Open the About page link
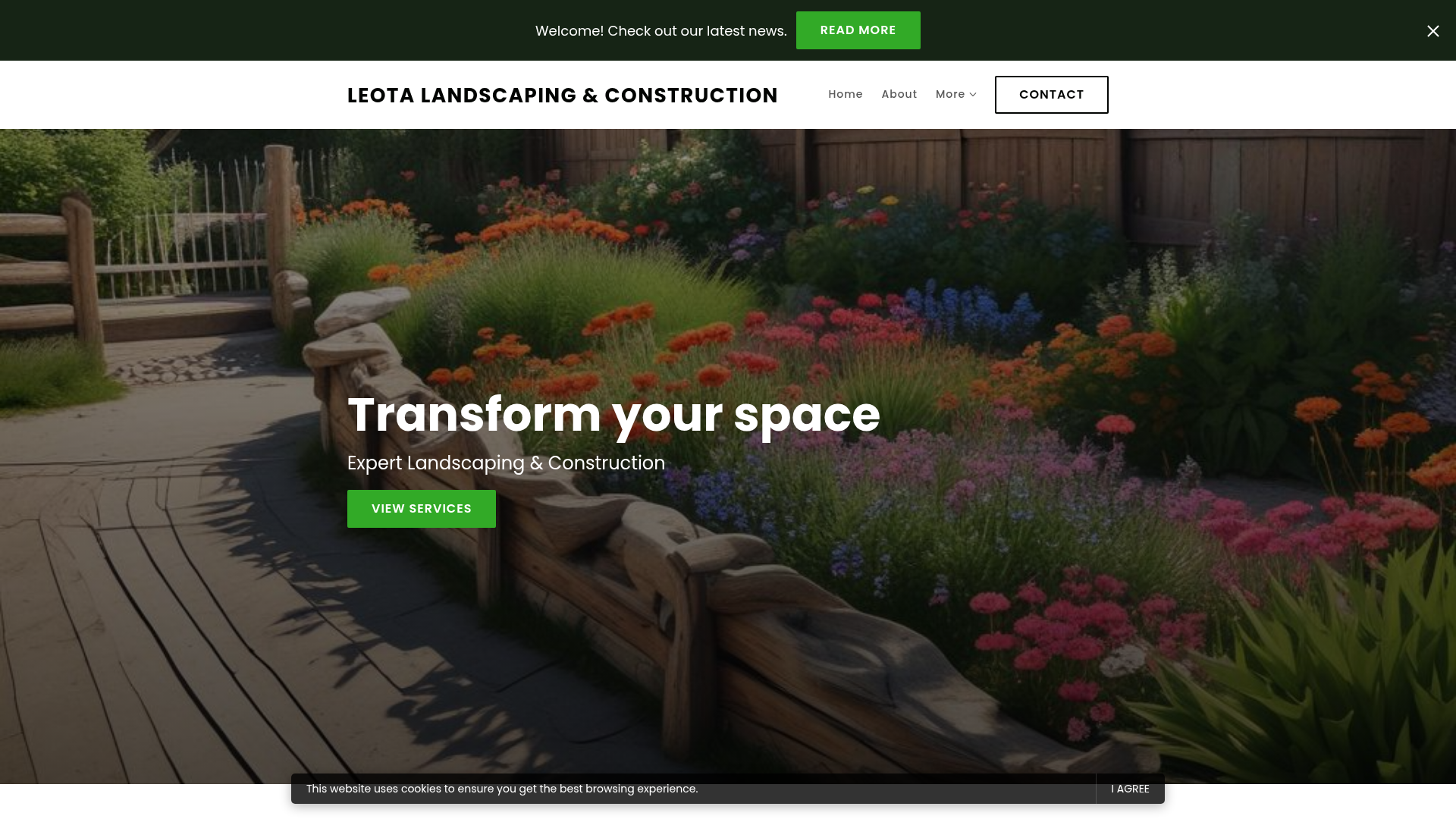 [x=899, y=94]
